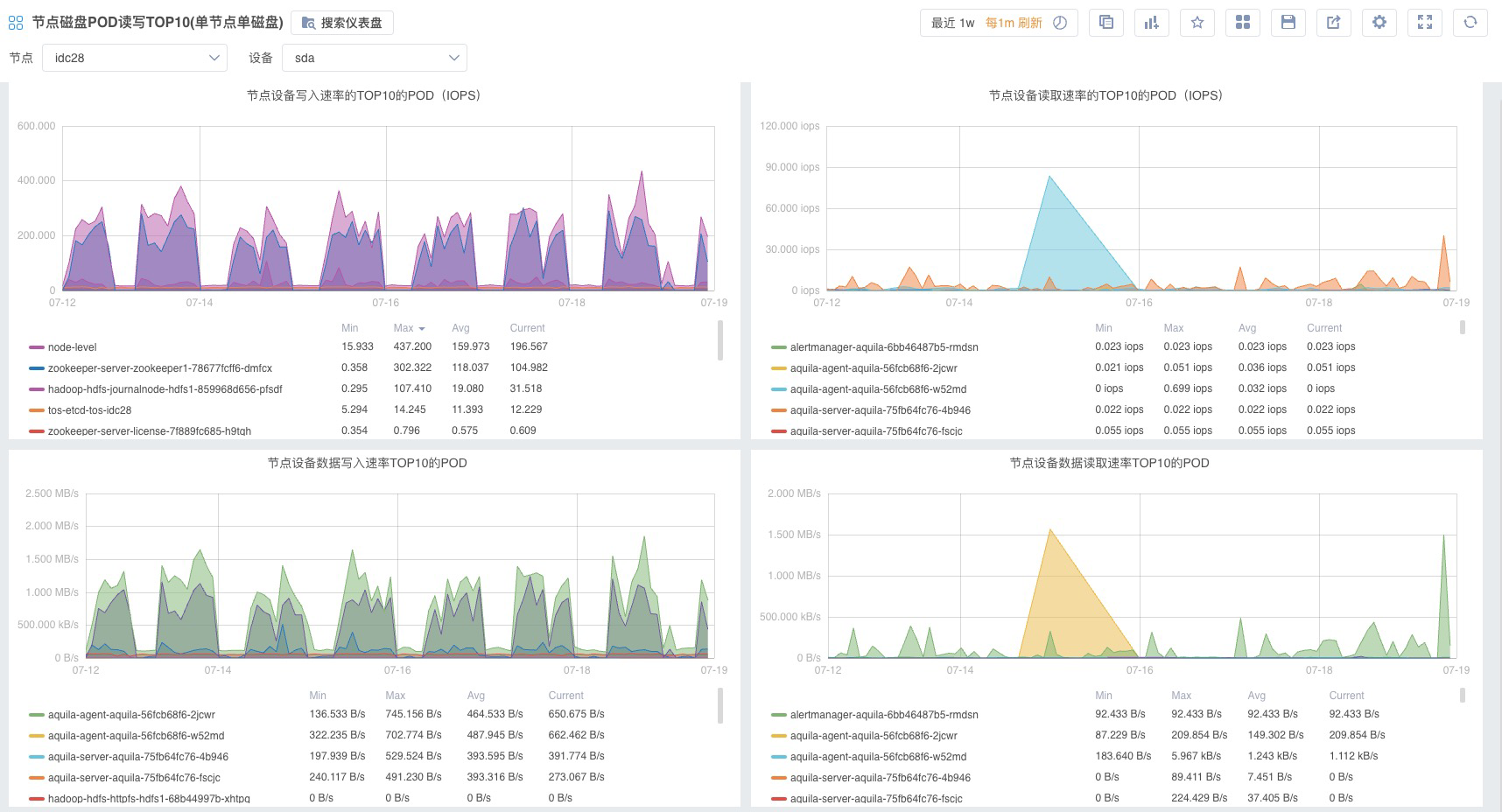Click color line of zookeeper-server-license-7f889fc685-h9tqh
The width and height of the screenshot is (1502, 812).
(x=36, y=431)
